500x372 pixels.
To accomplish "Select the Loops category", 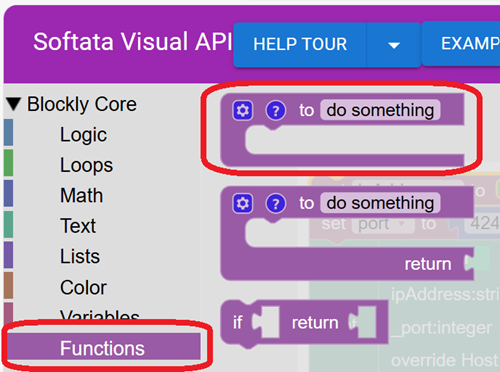I will point(86,165).
